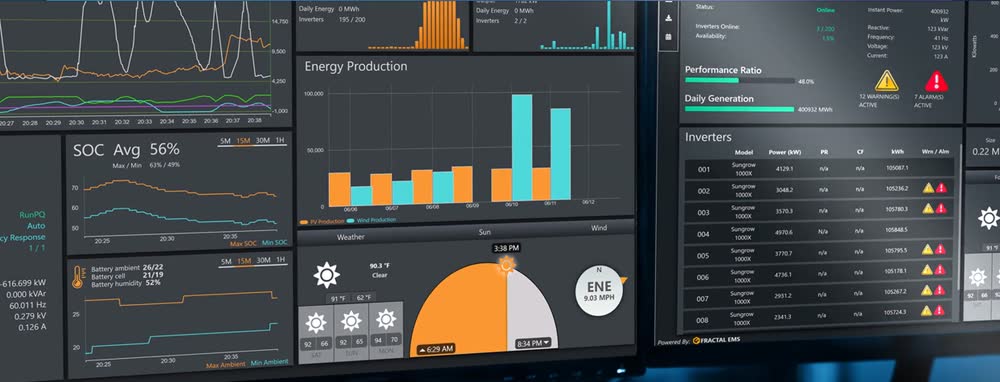The height and width of the screenshot is (382, 1000).
Task: Click the Weather section header
Action: (x=351, y=237)
